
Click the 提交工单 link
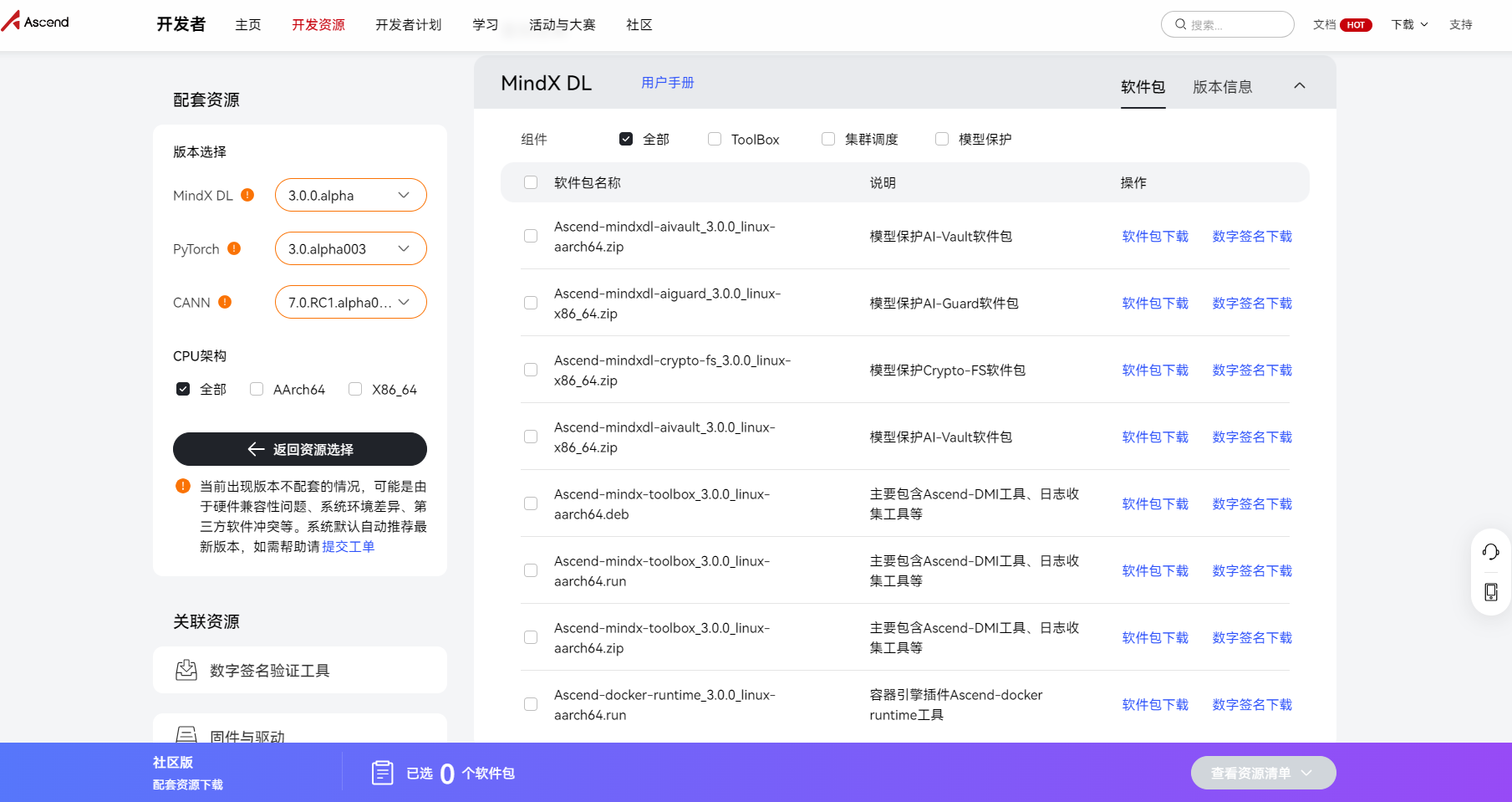[349, 546]
